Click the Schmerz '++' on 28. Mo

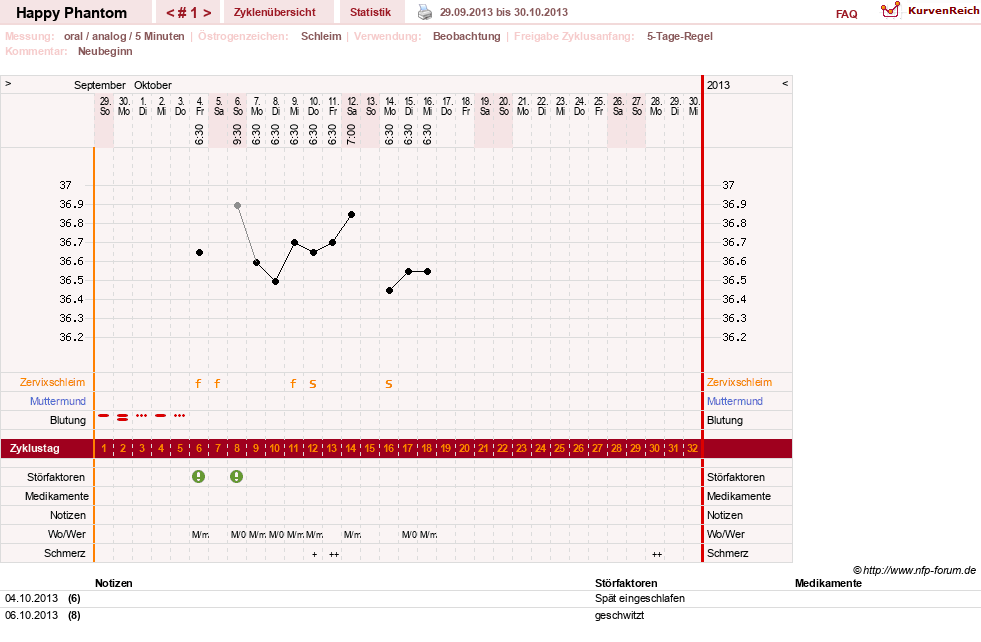(656, 554)
